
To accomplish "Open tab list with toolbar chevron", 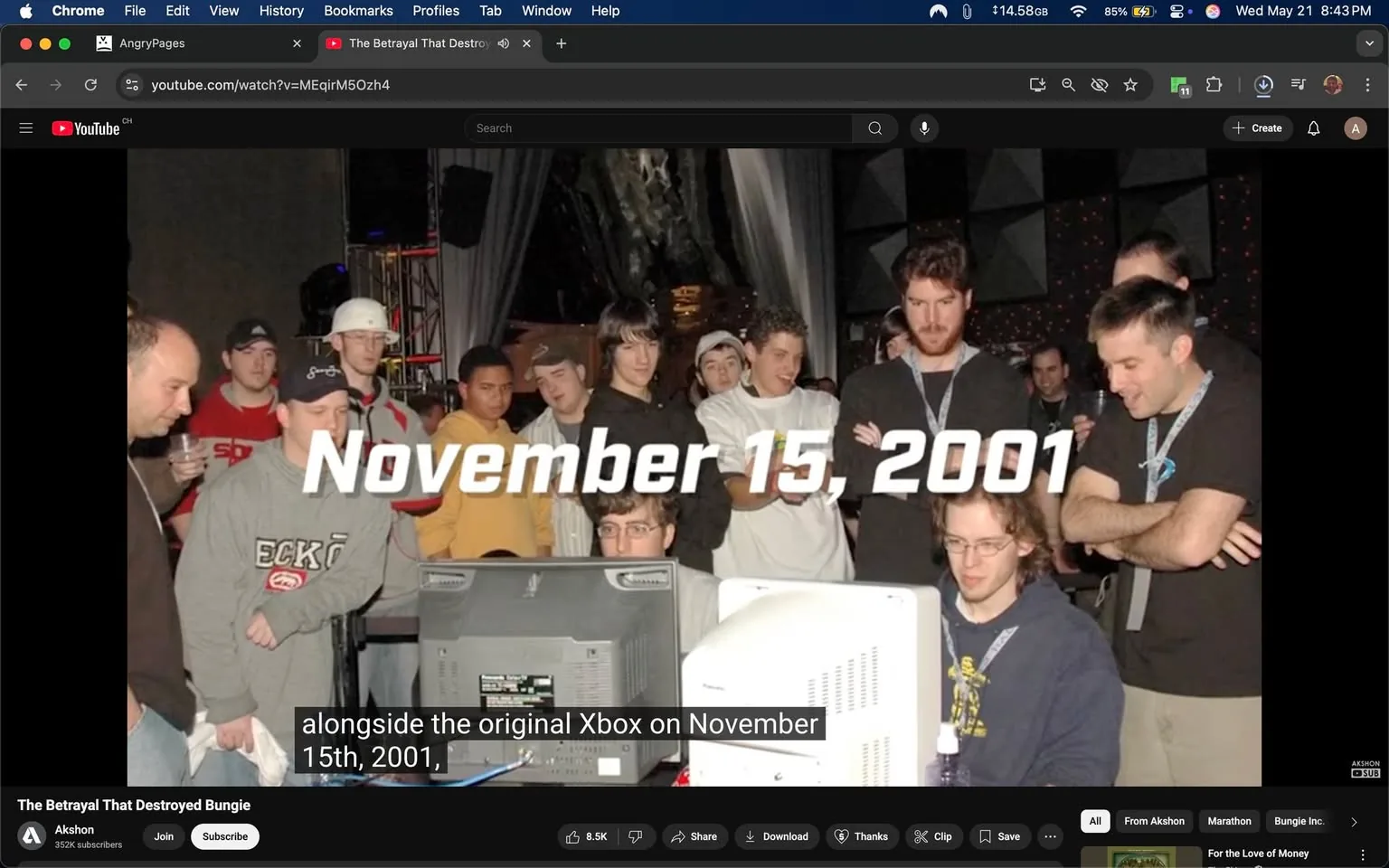I will coord(1370,42).
